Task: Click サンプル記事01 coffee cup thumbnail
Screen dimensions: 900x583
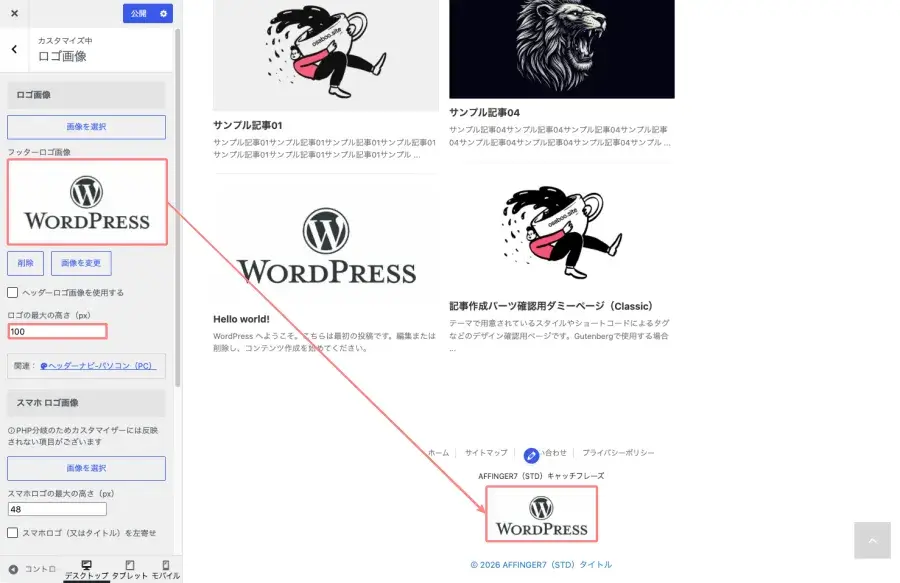Action: 325,55
